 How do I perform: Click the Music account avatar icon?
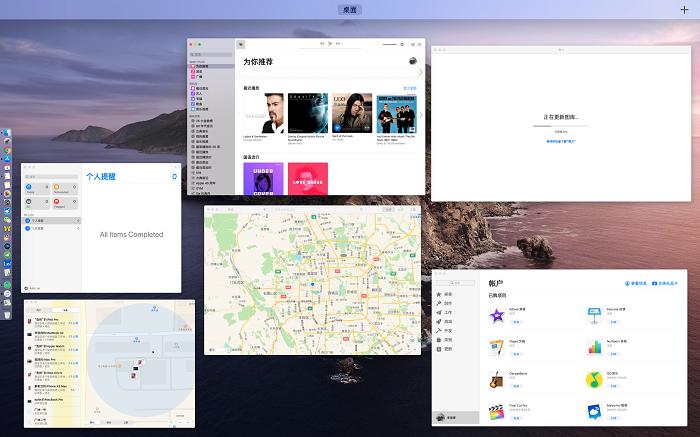tap(414, 62)
